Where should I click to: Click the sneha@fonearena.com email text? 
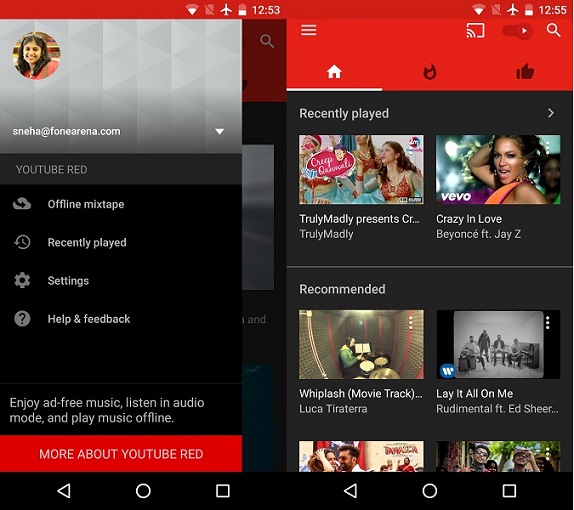click(67, 131)
